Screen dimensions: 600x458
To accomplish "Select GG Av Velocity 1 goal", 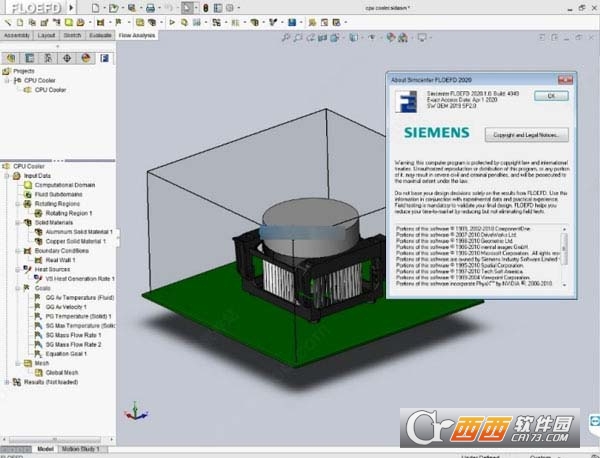I will 66,307.
